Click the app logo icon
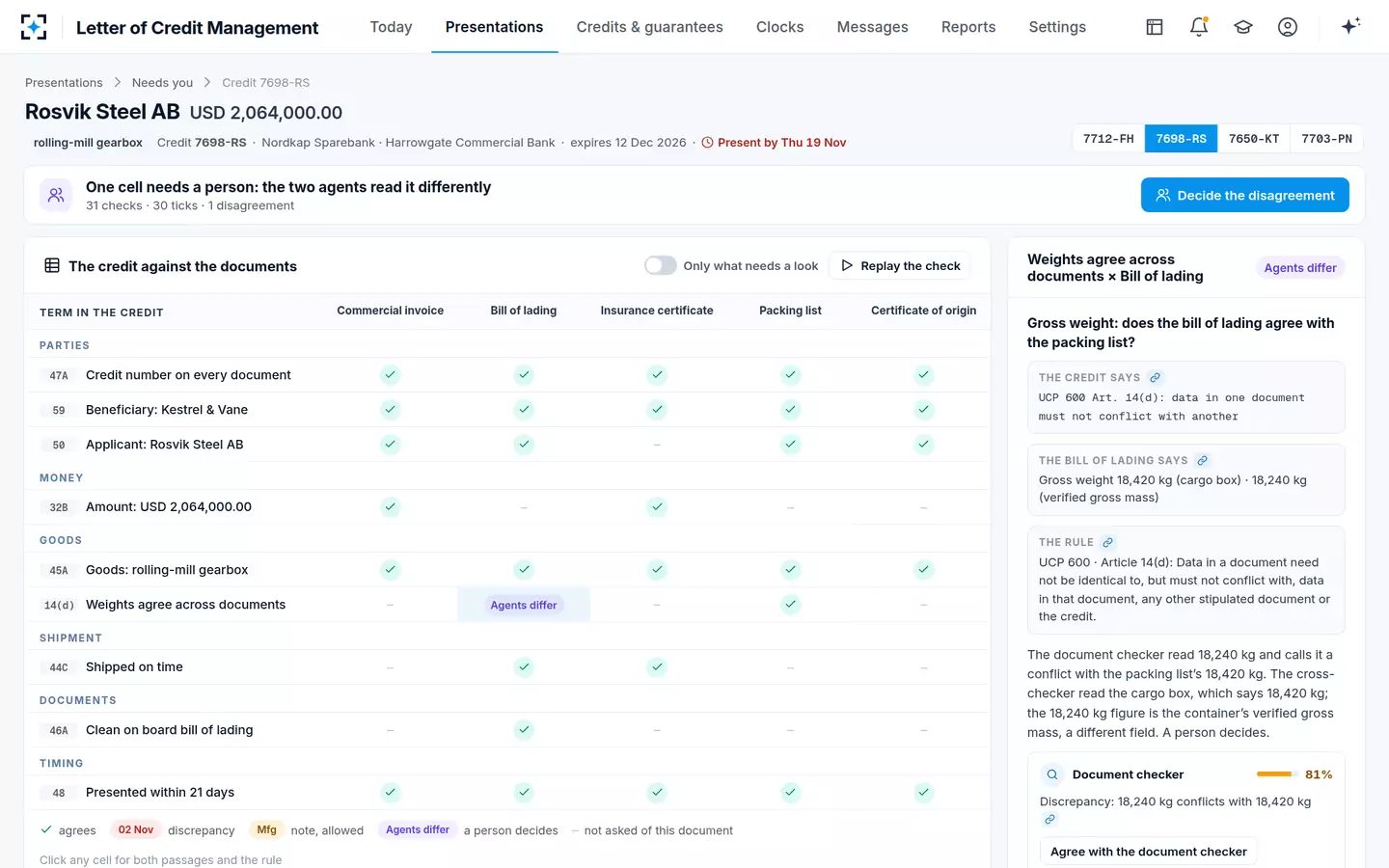Screen dimensions: 1389x868 34,27
